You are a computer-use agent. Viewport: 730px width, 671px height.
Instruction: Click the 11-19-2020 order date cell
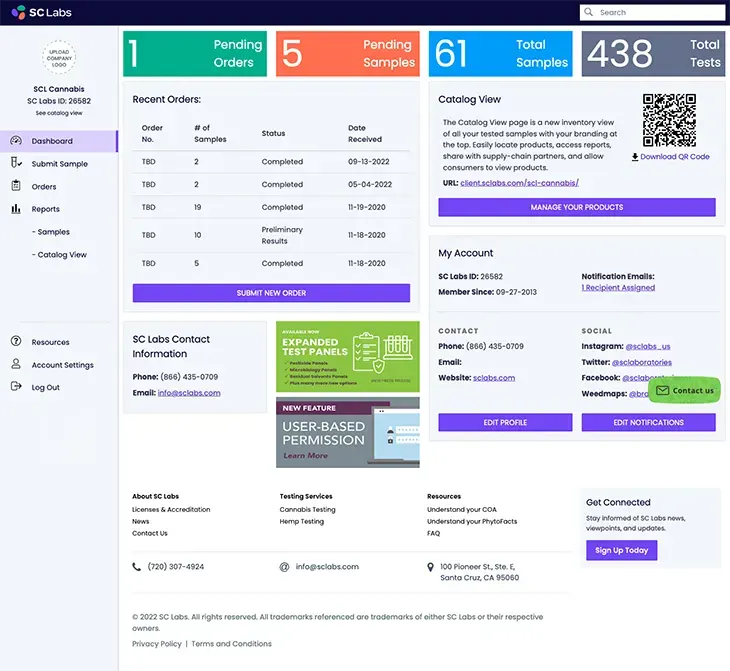coord(367,207)
